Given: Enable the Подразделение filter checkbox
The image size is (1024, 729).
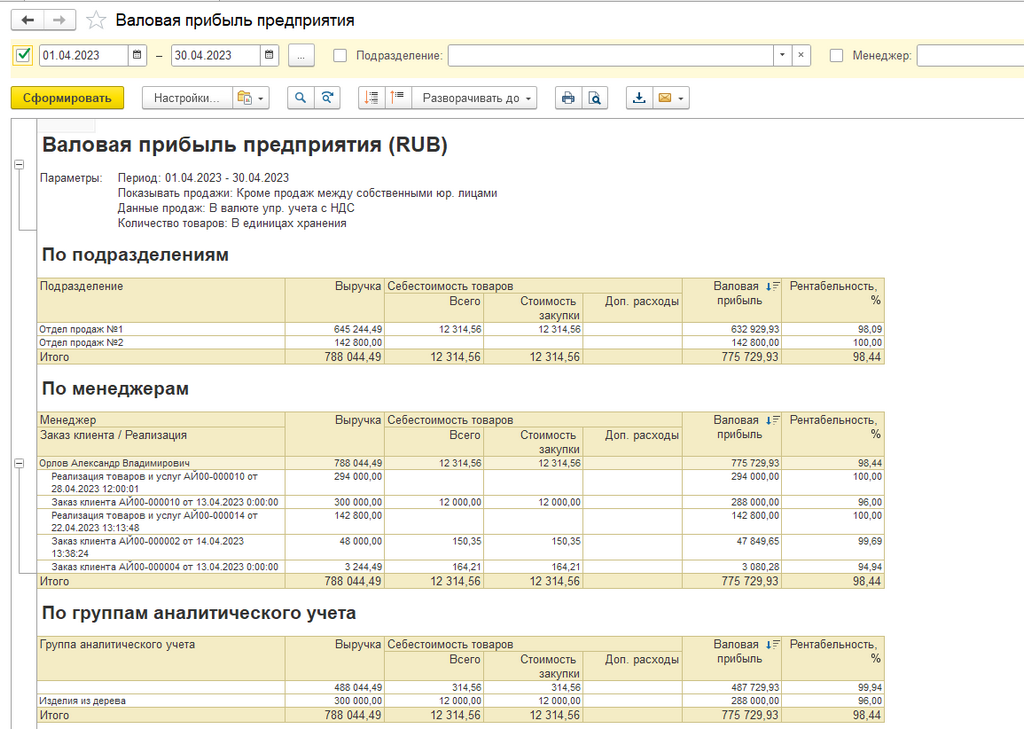Looking at the screenshot, I should 340,56.
